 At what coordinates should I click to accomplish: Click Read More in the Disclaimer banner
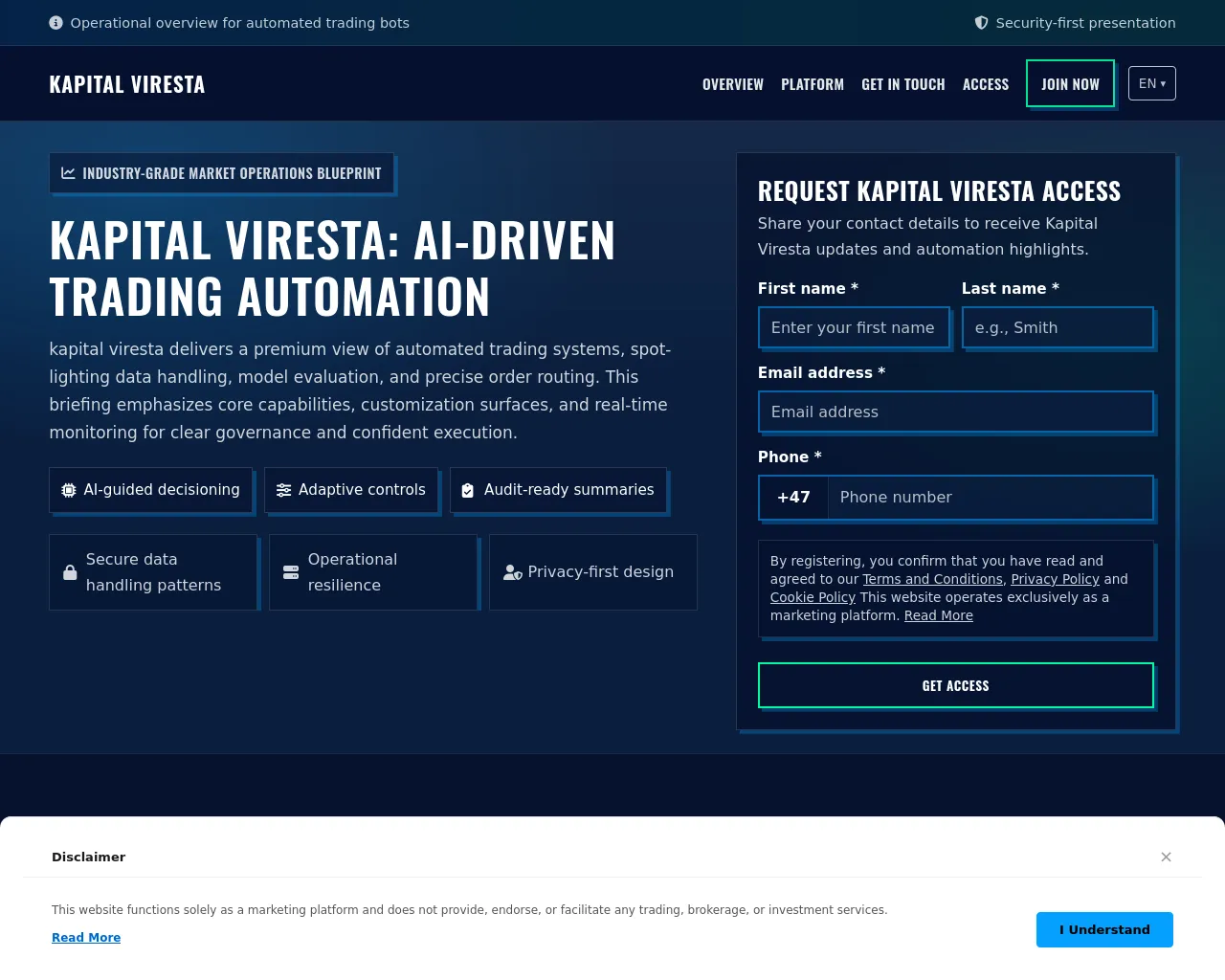pyautogui.click(x=86, y=938)
